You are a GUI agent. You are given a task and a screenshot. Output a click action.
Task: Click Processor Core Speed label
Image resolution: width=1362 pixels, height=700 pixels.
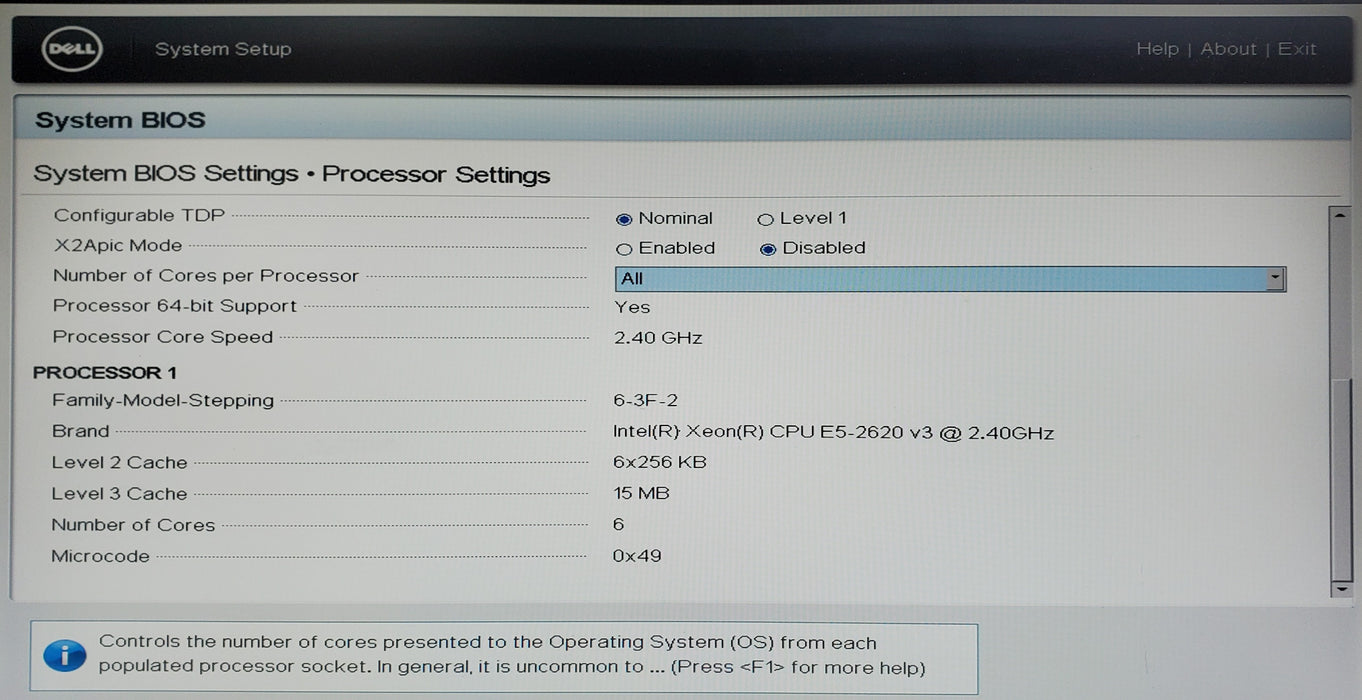(163, 337)
